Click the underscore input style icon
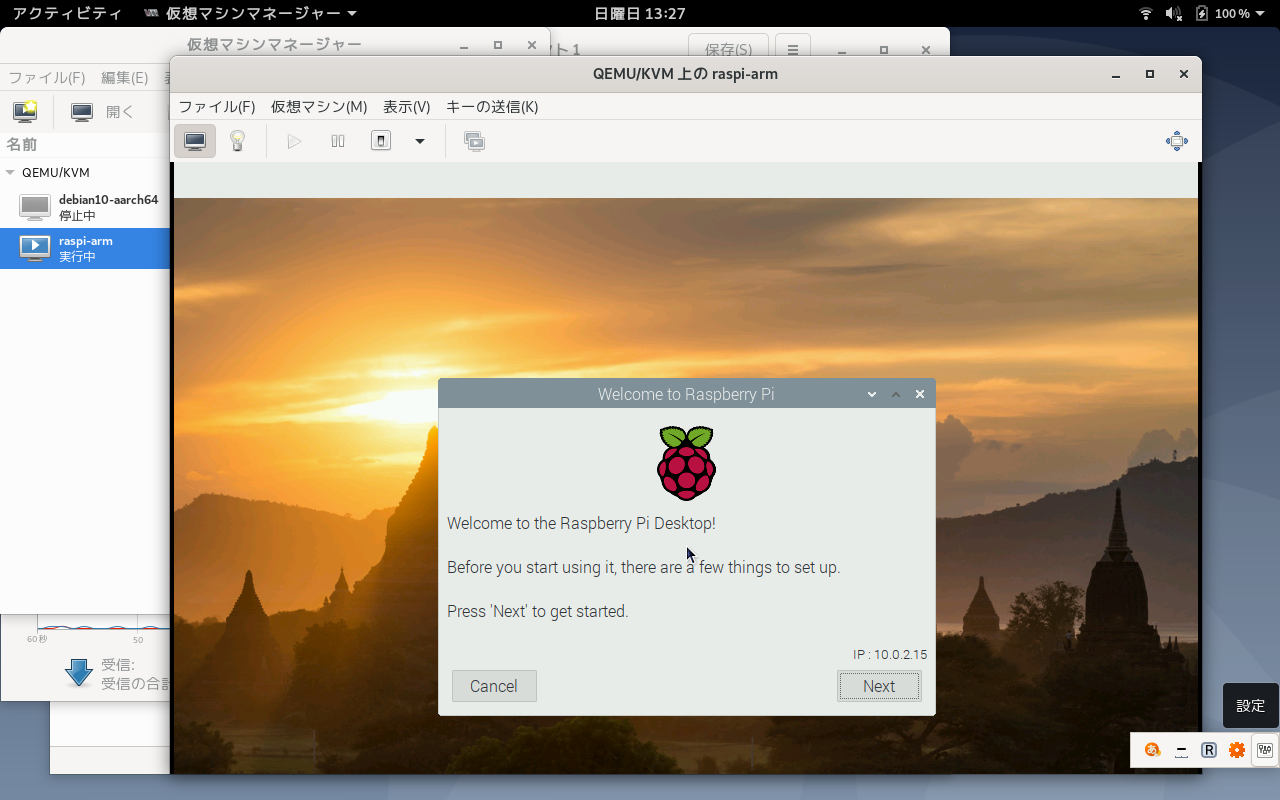The width and height of the screenshot is (1280, 800). (1181, 750)
